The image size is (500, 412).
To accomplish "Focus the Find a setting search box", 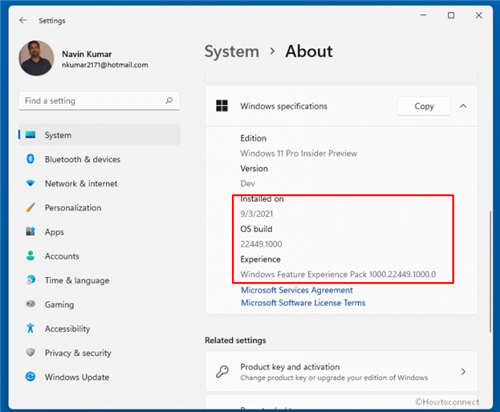I will (99, 101).
